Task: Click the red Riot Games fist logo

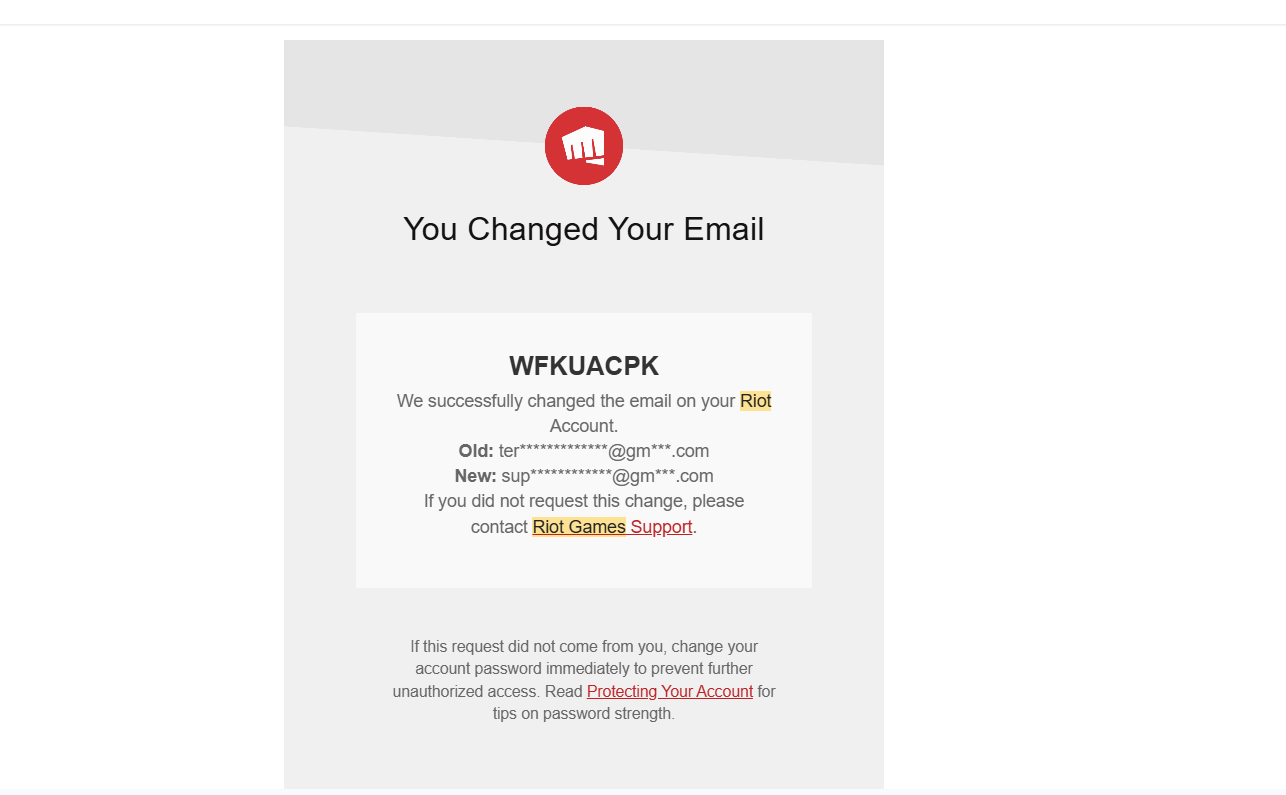Action: coord(584,146)
